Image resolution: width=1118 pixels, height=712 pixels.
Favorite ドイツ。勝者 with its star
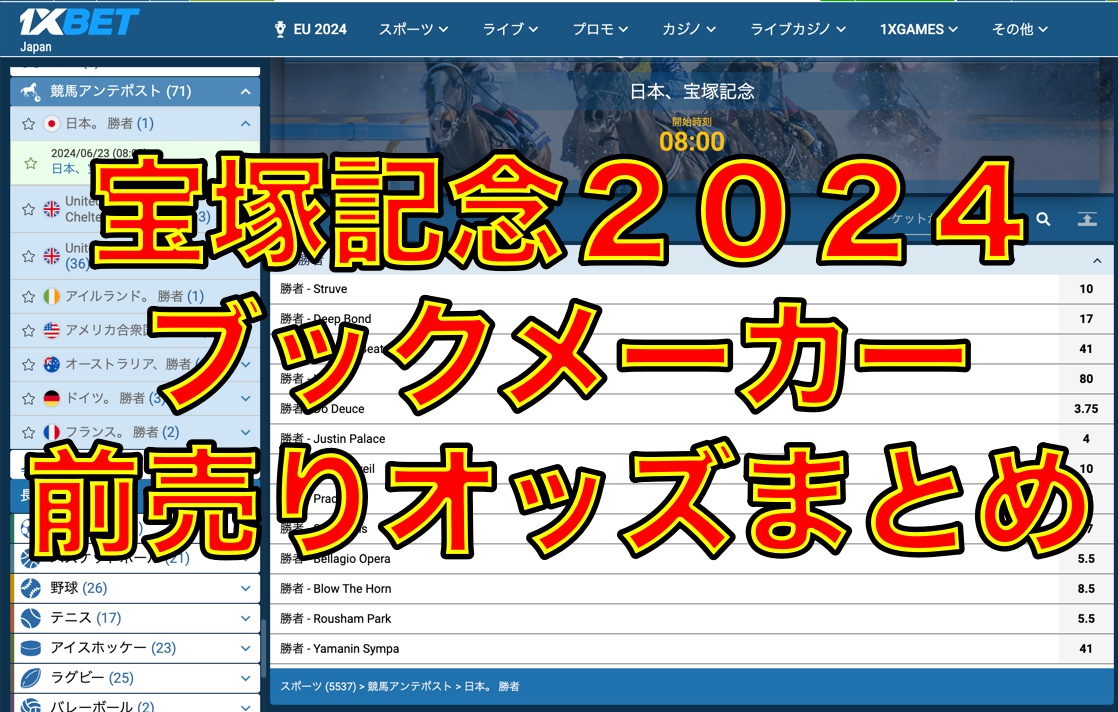tap(29, 399)
